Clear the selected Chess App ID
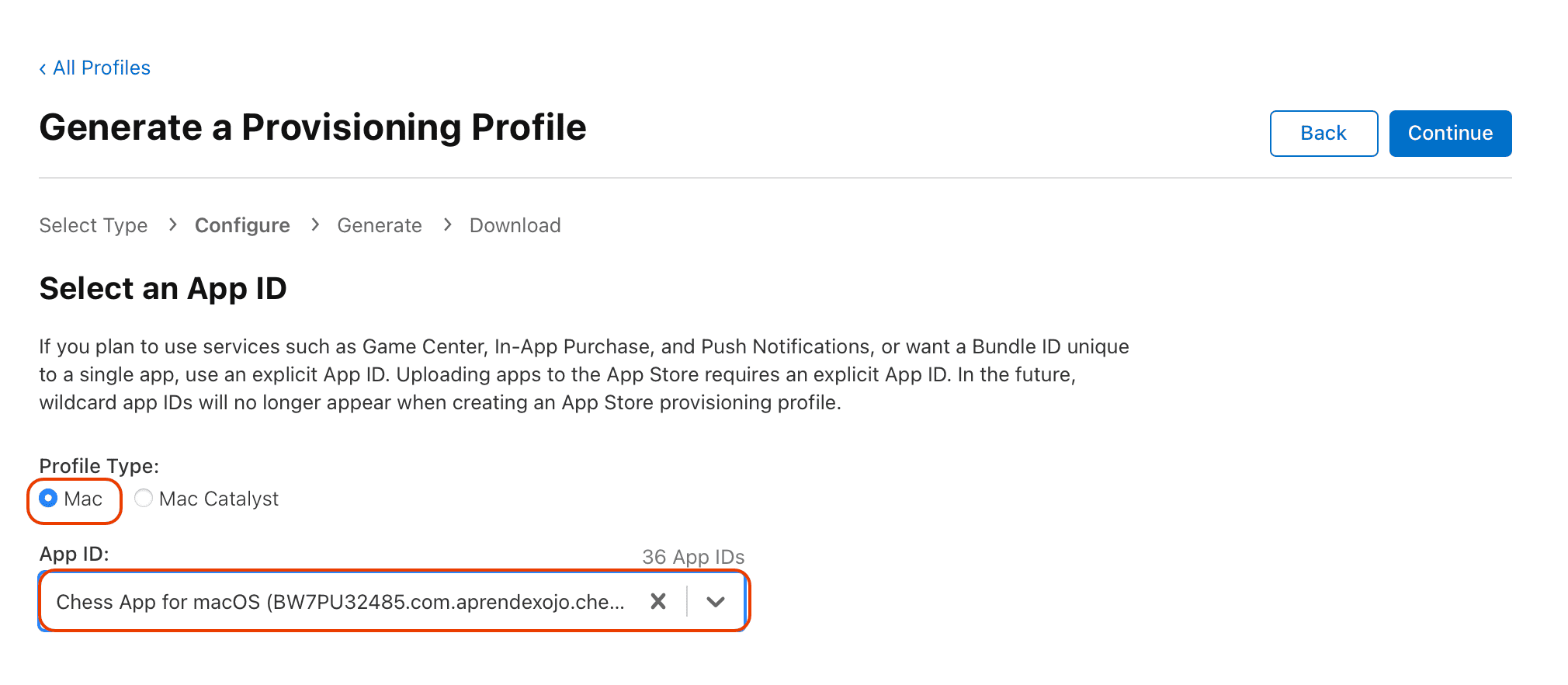Image resolution: width=1568 pixels, height=685 pixels. [657, 601]
